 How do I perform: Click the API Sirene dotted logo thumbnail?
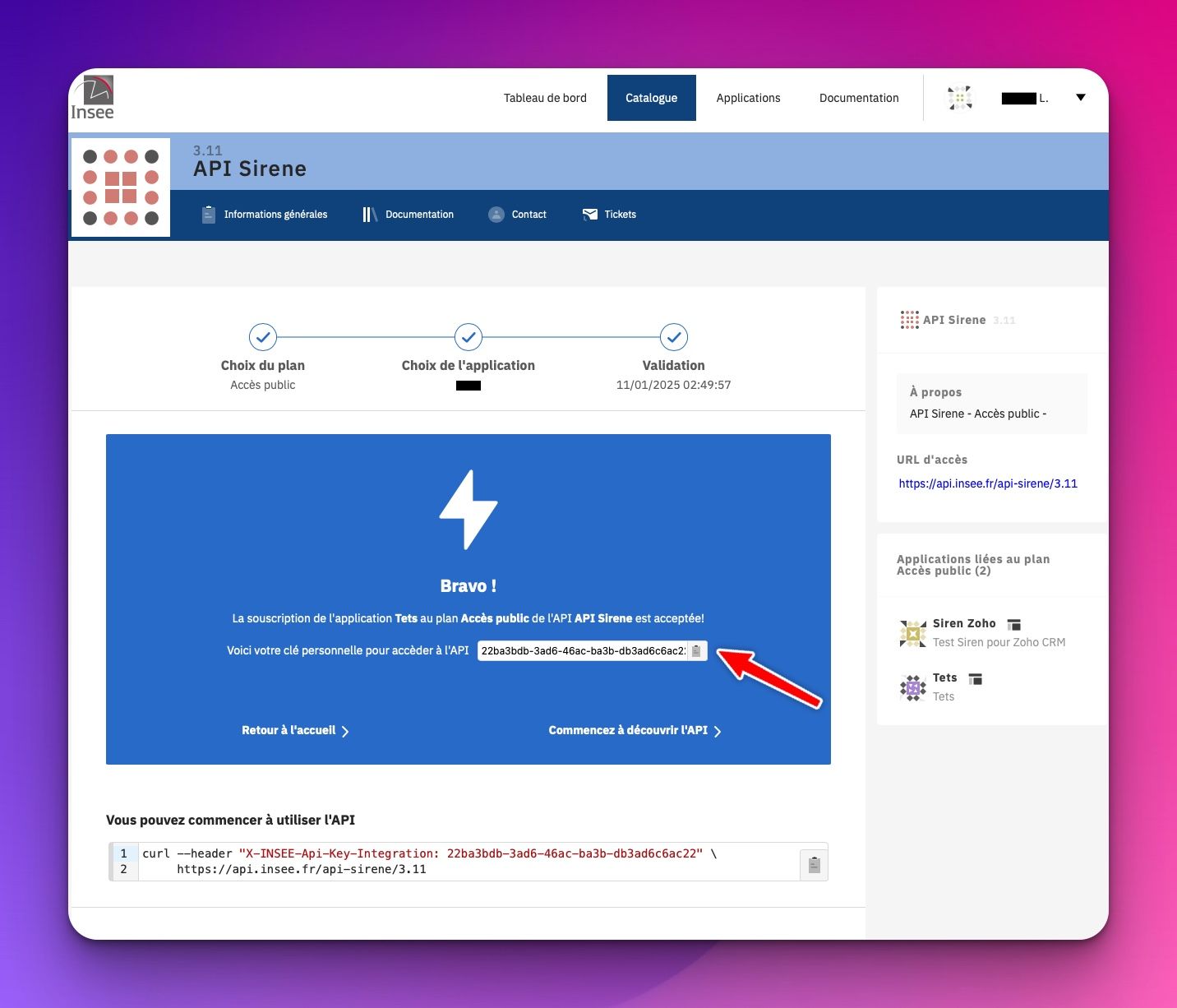coord(121,187)
